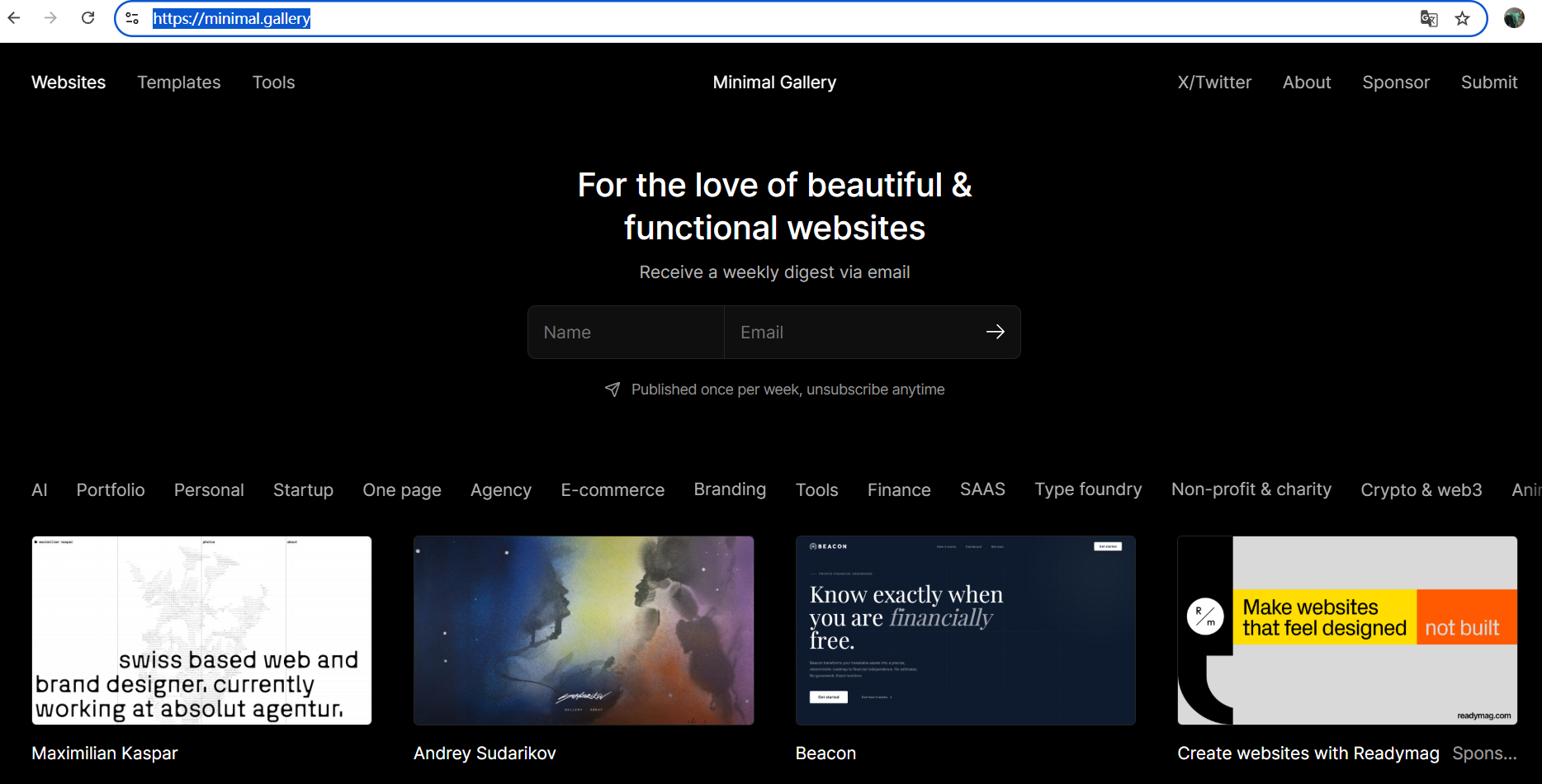Focus the Name input field
The image size is (1542, 784).
click(x=626, y=333)
